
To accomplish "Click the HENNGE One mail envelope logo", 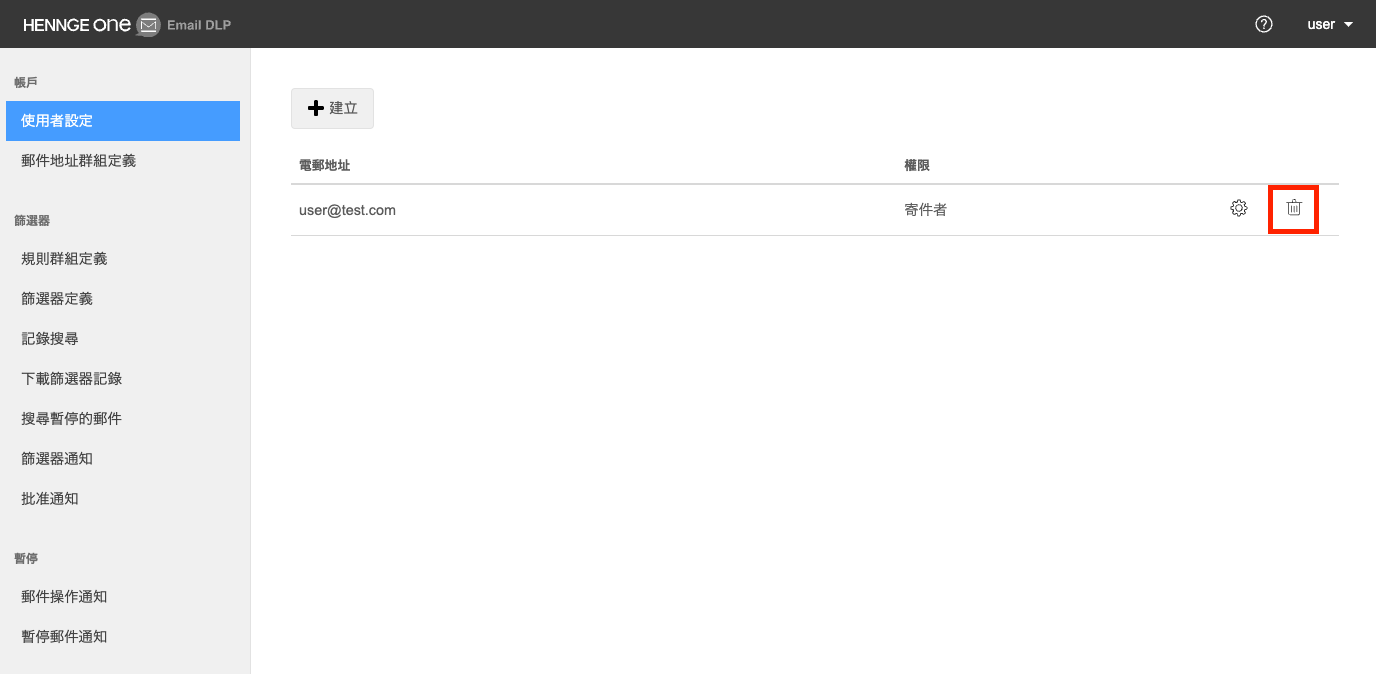I will (148, 24).
